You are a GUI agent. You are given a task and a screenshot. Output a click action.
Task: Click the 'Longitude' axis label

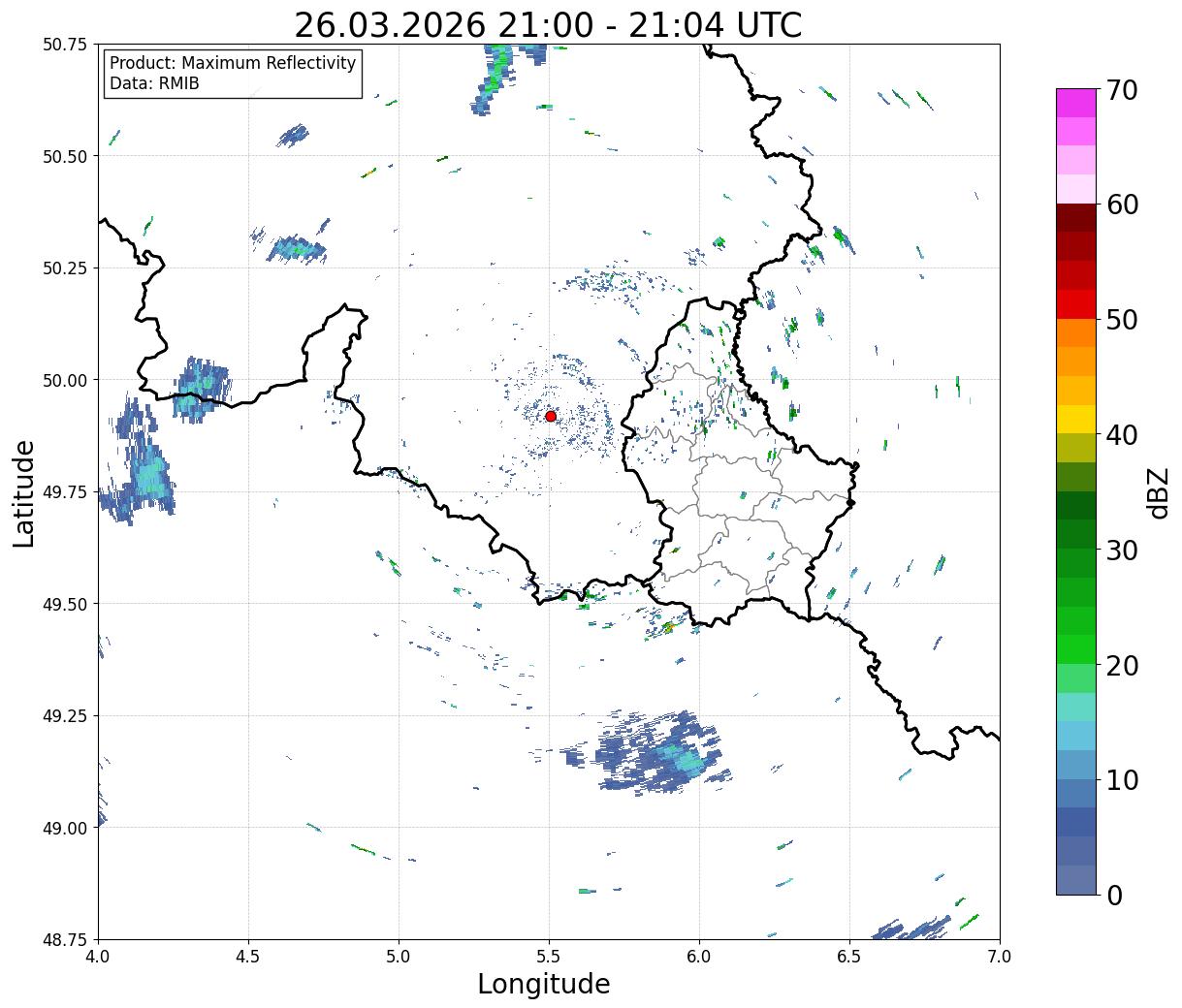pyautogui.click(x=544, y=984)
